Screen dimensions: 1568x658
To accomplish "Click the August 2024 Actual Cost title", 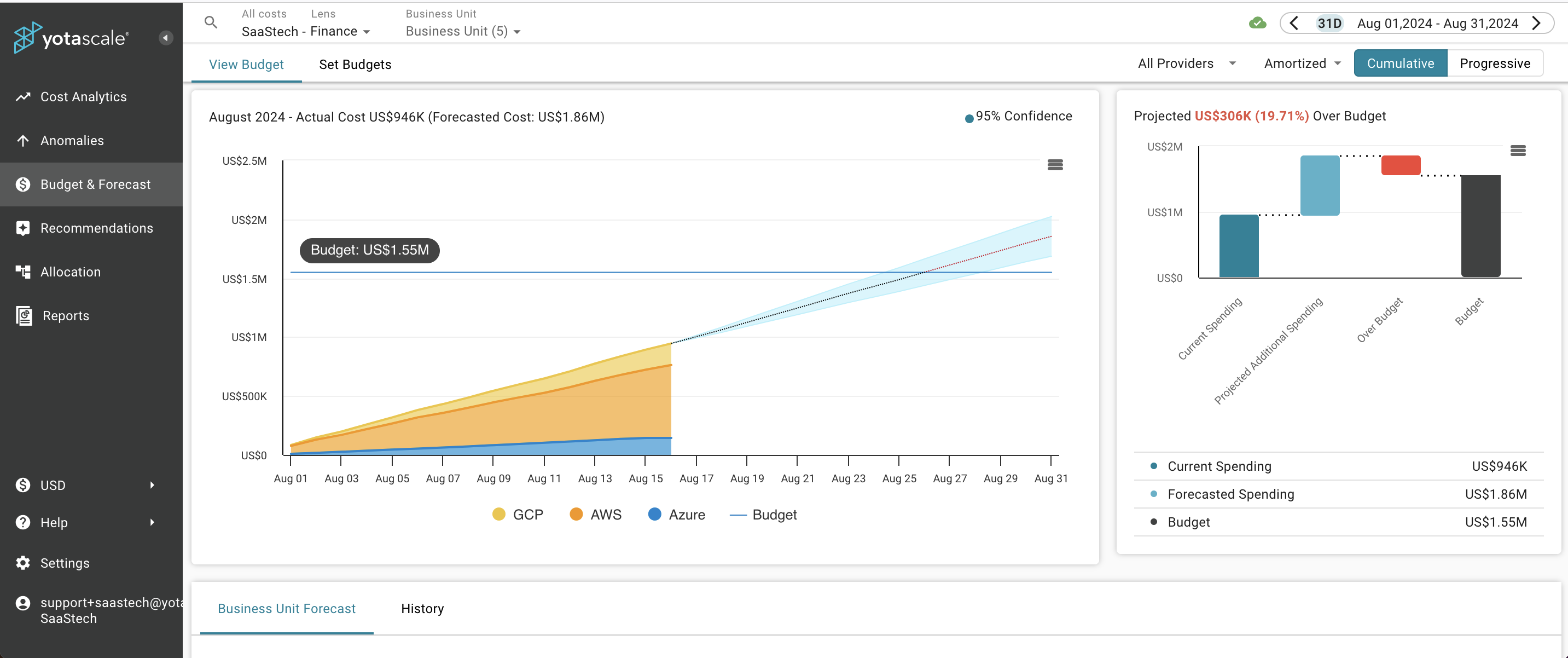I will click(406, 117).
